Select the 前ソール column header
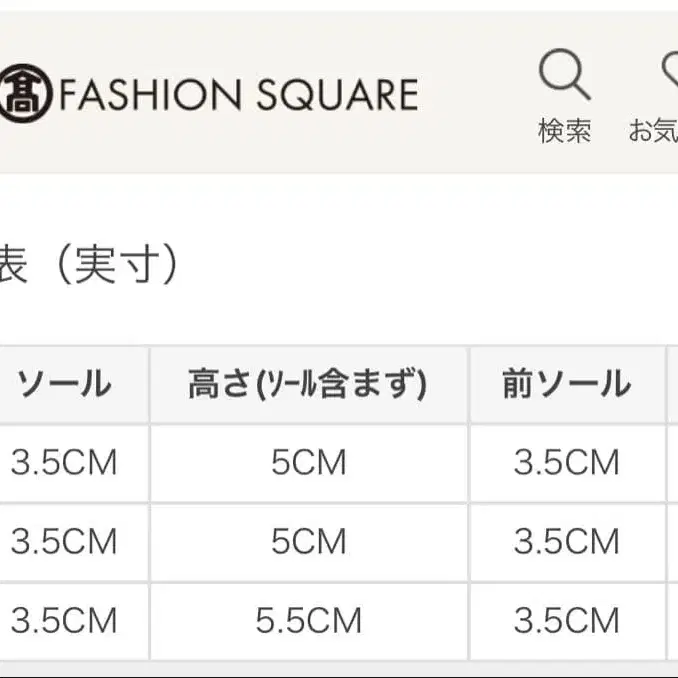 (566, 385)
